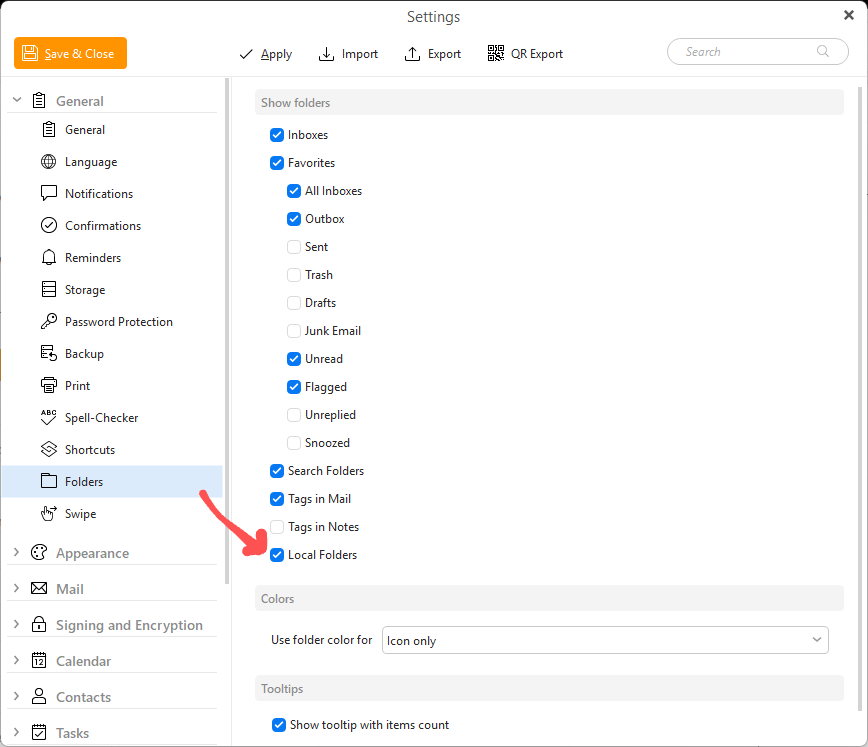Click the QR code icon in toolbar

(x=495, y=53)
